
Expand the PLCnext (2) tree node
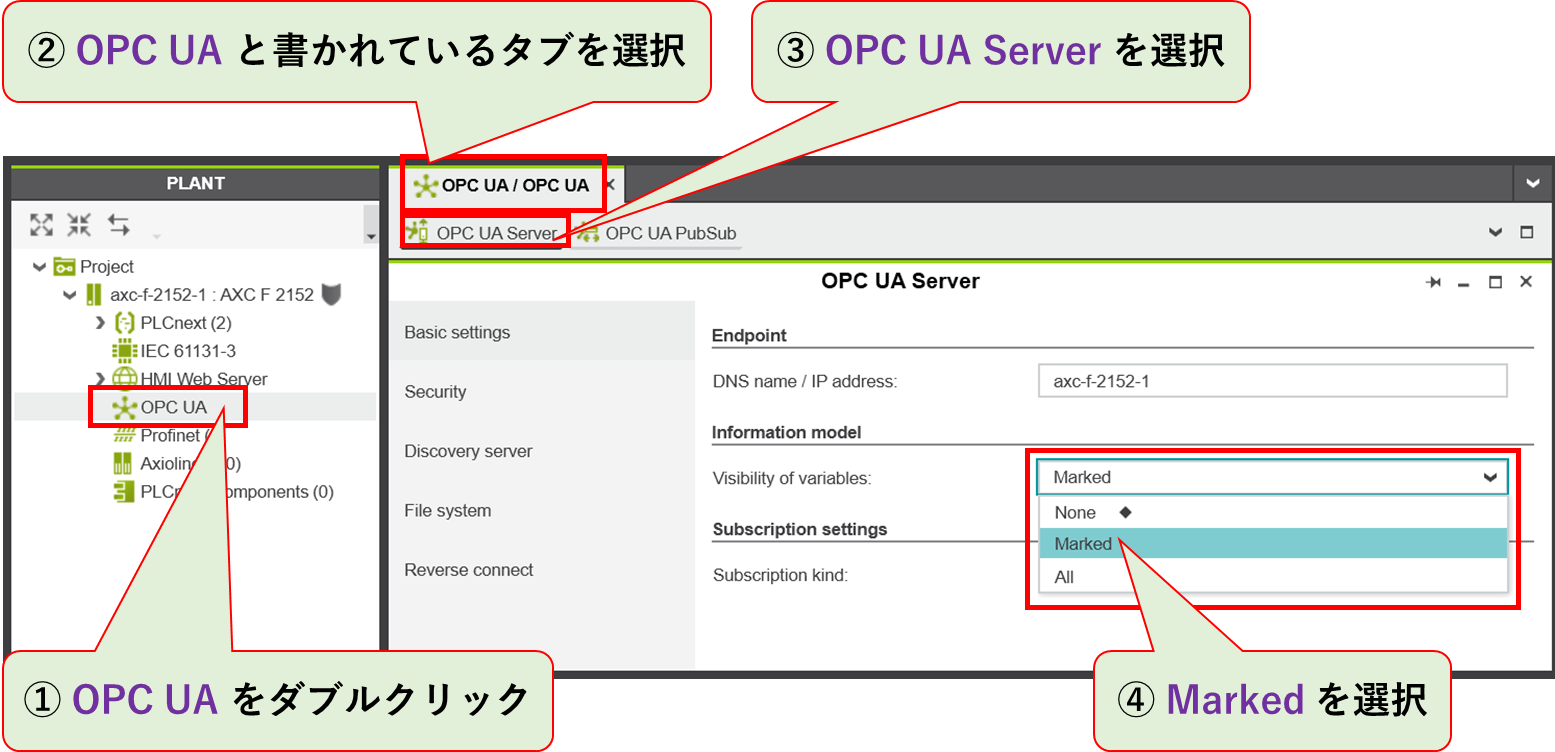tap(99, 323)
